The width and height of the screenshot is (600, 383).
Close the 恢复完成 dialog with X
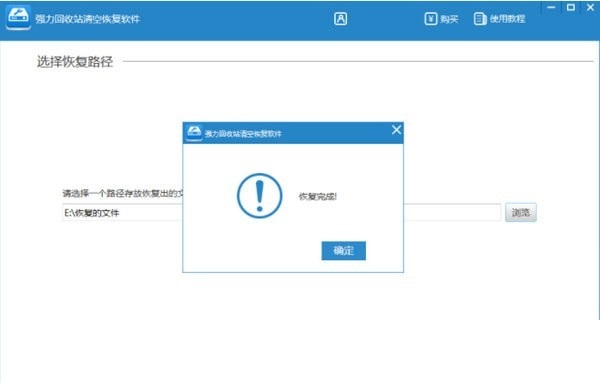[396, 130]
